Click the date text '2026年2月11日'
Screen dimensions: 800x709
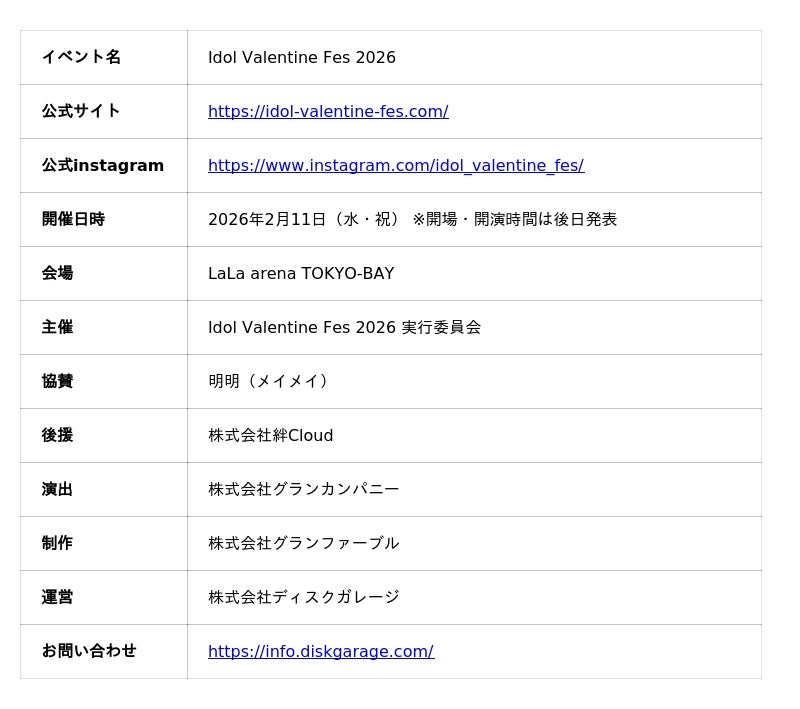[x=267, y=220]
